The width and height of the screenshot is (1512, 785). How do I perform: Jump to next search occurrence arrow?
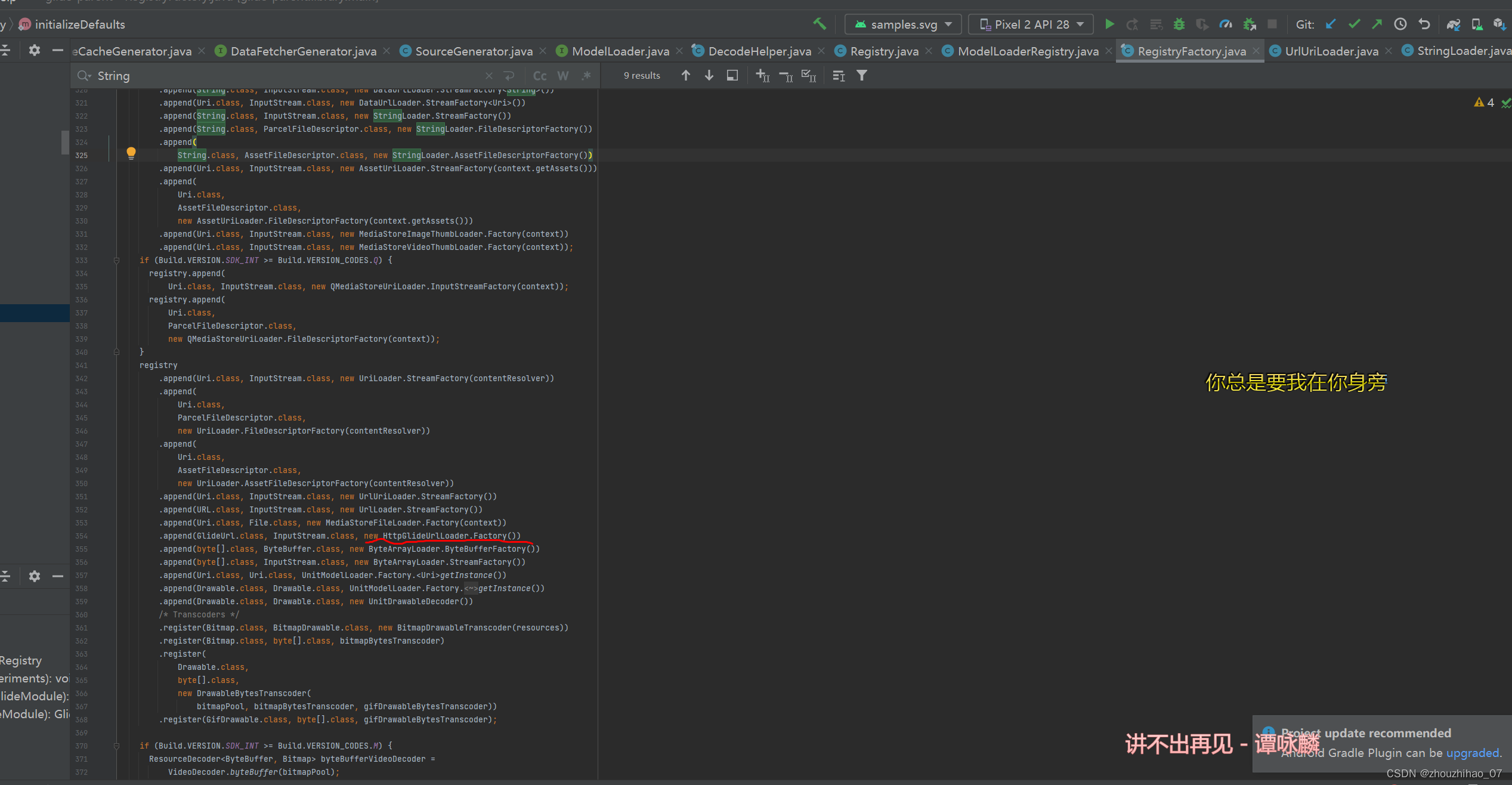[709, 76]
